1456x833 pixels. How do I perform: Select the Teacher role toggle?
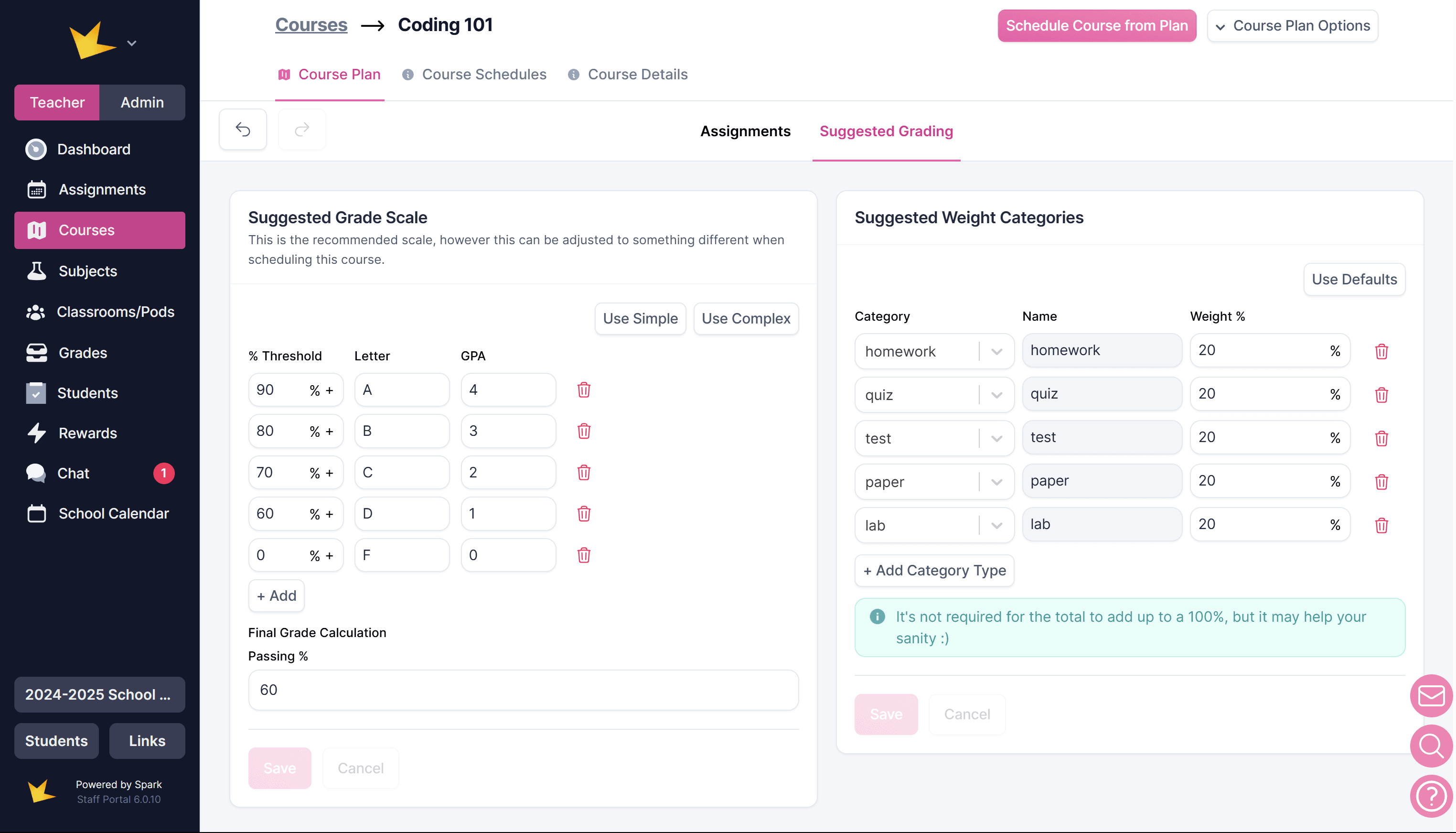coord(57,102)
